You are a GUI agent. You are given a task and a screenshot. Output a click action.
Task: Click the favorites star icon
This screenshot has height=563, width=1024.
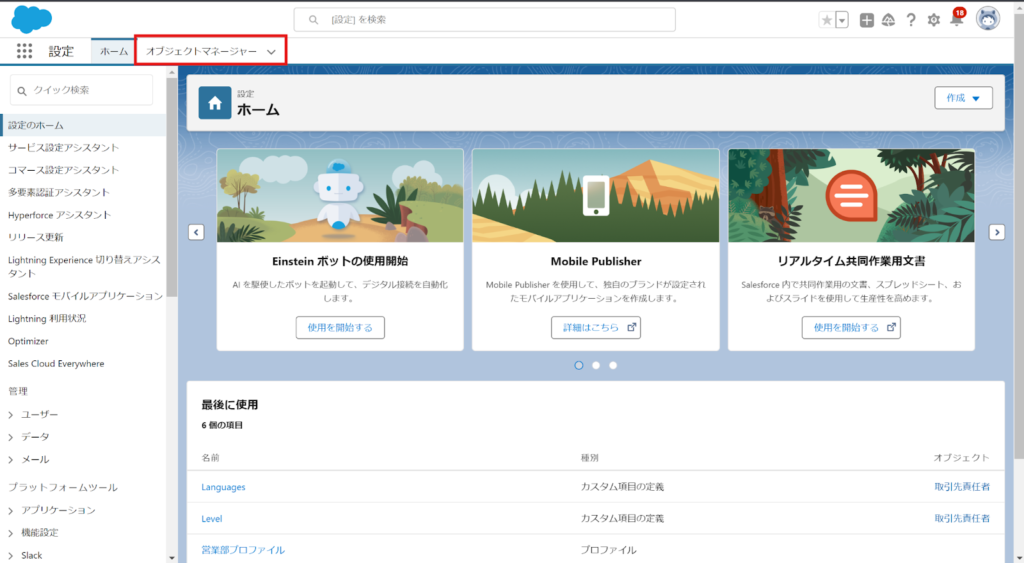[826, 20]
